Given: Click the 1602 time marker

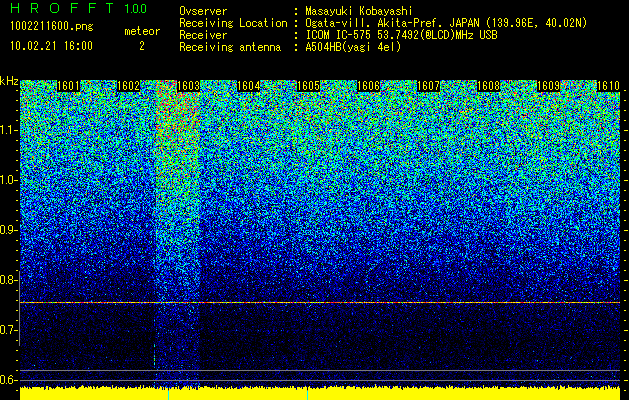Looking at the screenshot, I should 128,86.
